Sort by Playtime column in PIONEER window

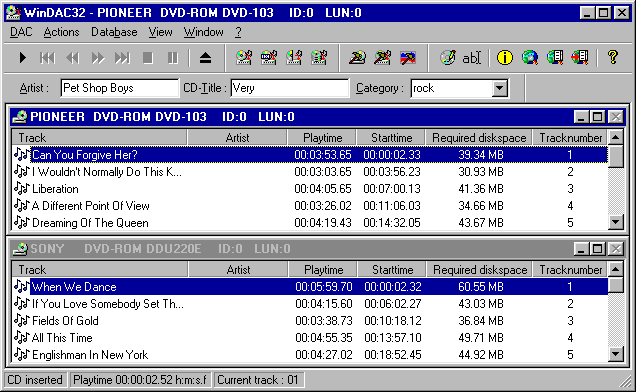(322, 138)
